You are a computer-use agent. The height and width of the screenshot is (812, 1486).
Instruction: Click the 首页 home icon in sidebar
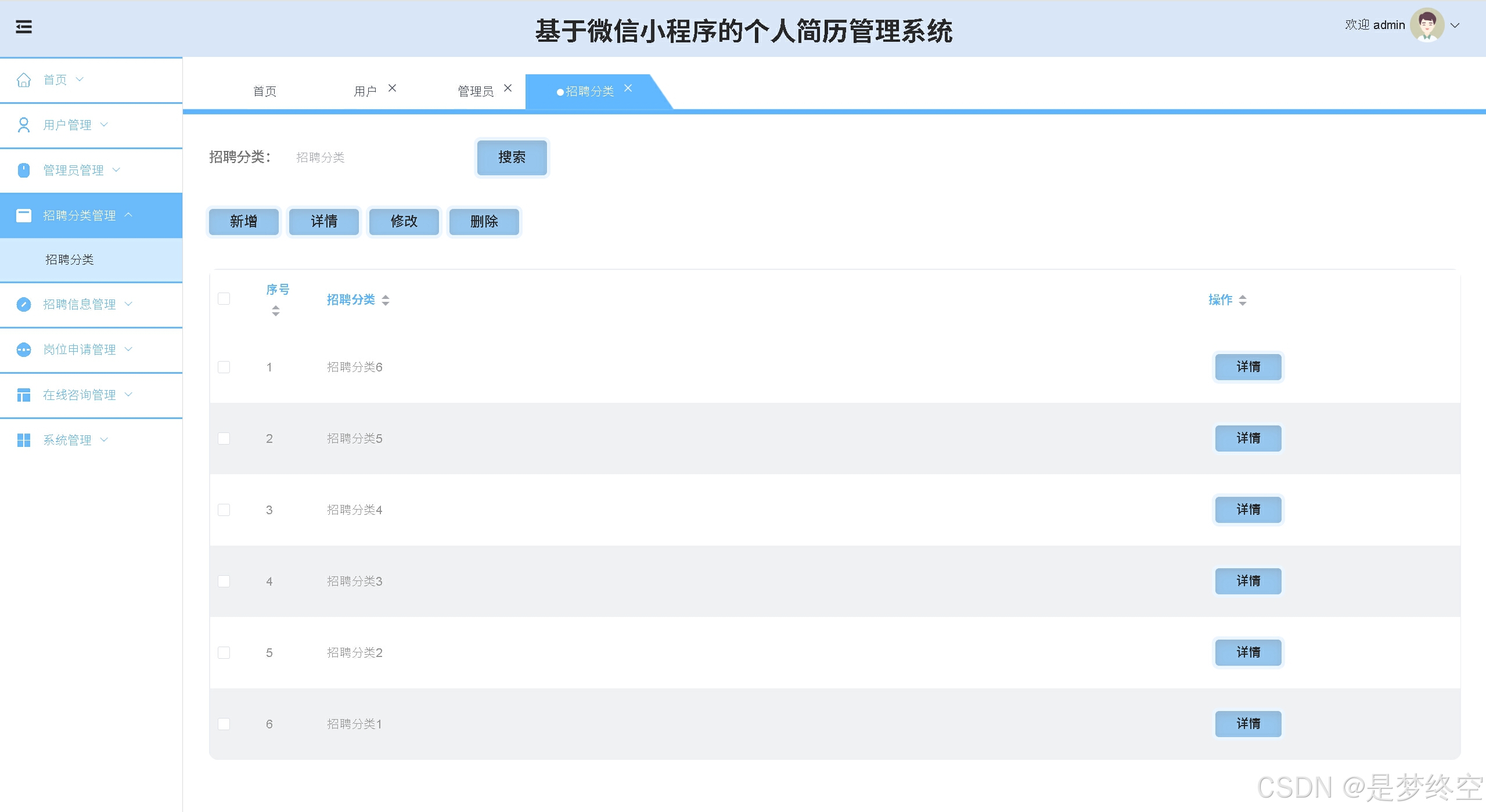click(24, 80)
